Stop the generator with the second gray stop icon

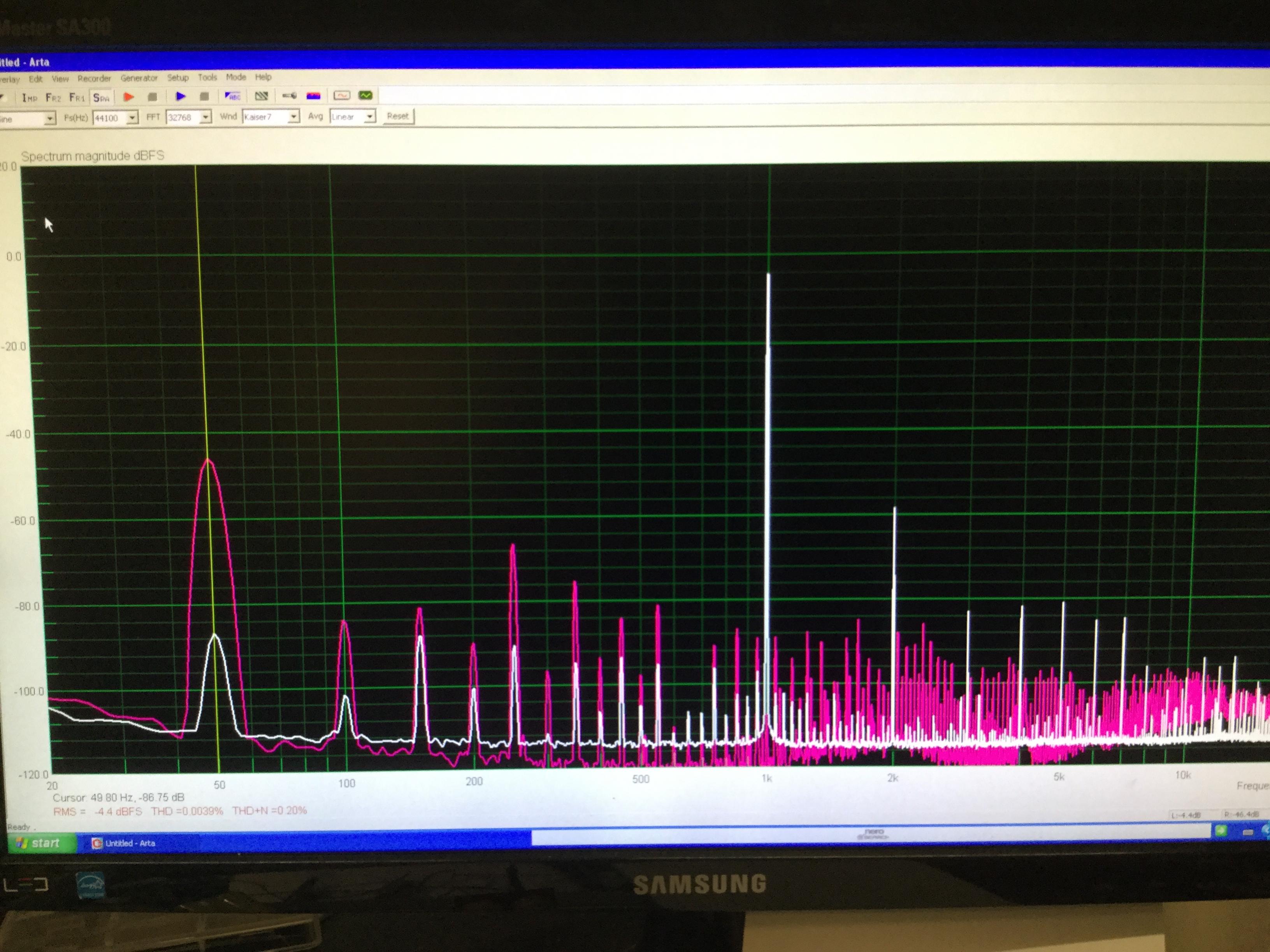tap(204, 96)
